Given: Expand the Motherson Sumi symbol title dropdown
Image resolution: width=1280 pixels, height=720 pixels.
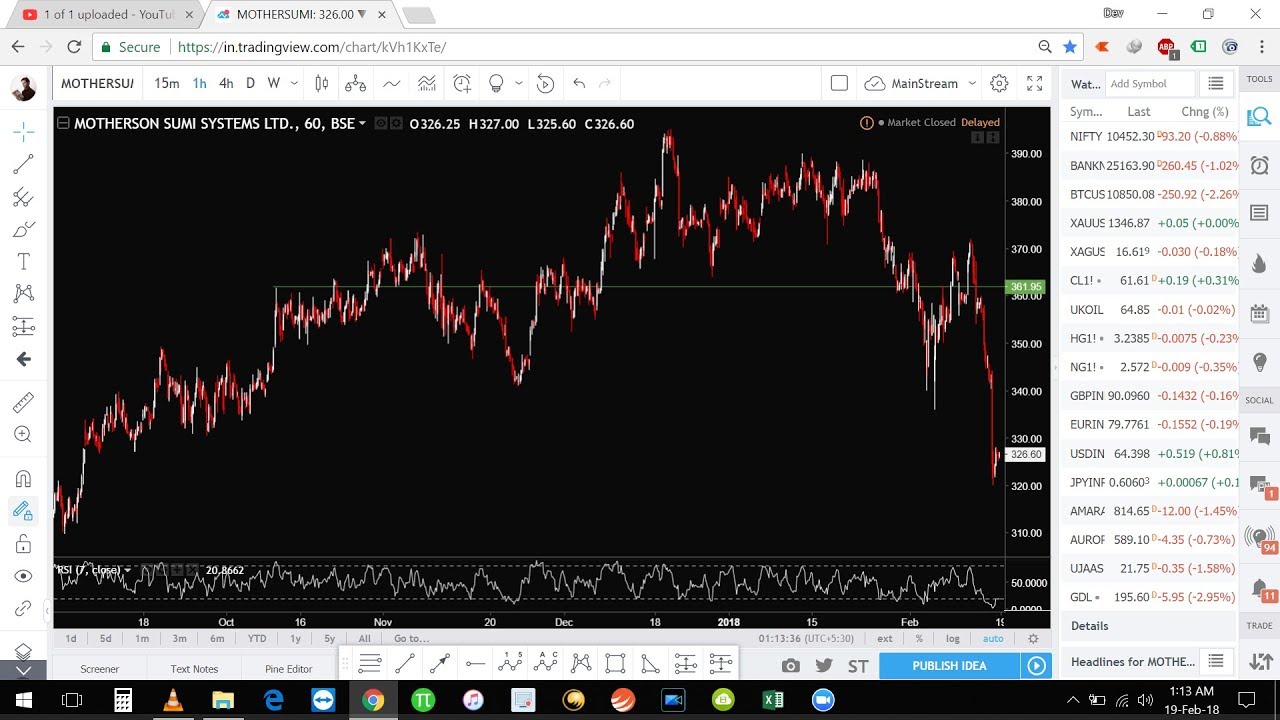Looking at the screenshot, I should [362, 124].
